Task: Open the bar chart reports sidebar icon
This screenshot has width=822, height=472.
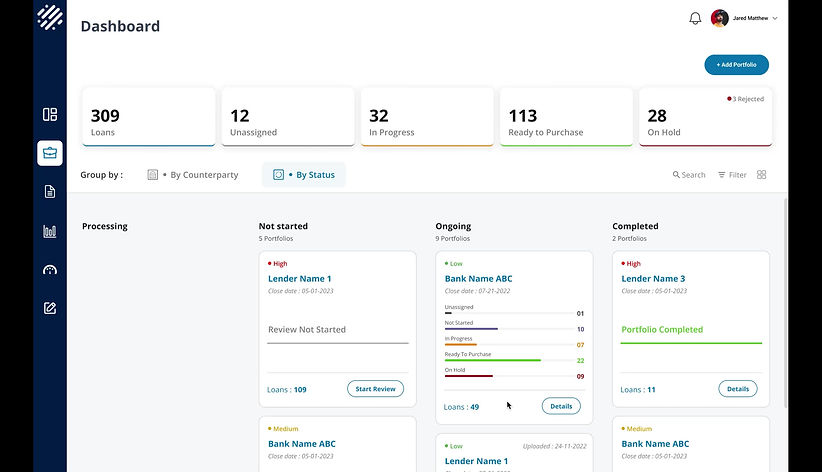Action: [50, 231]
